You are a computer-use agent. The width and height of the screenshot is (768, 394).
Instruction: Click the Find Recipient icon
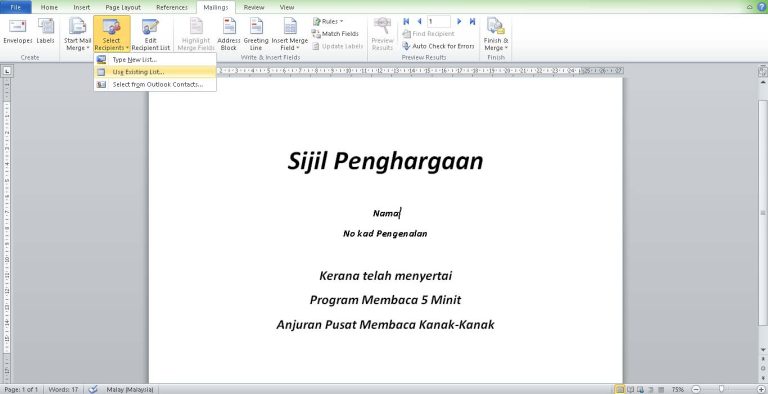[x=406, y=34]
